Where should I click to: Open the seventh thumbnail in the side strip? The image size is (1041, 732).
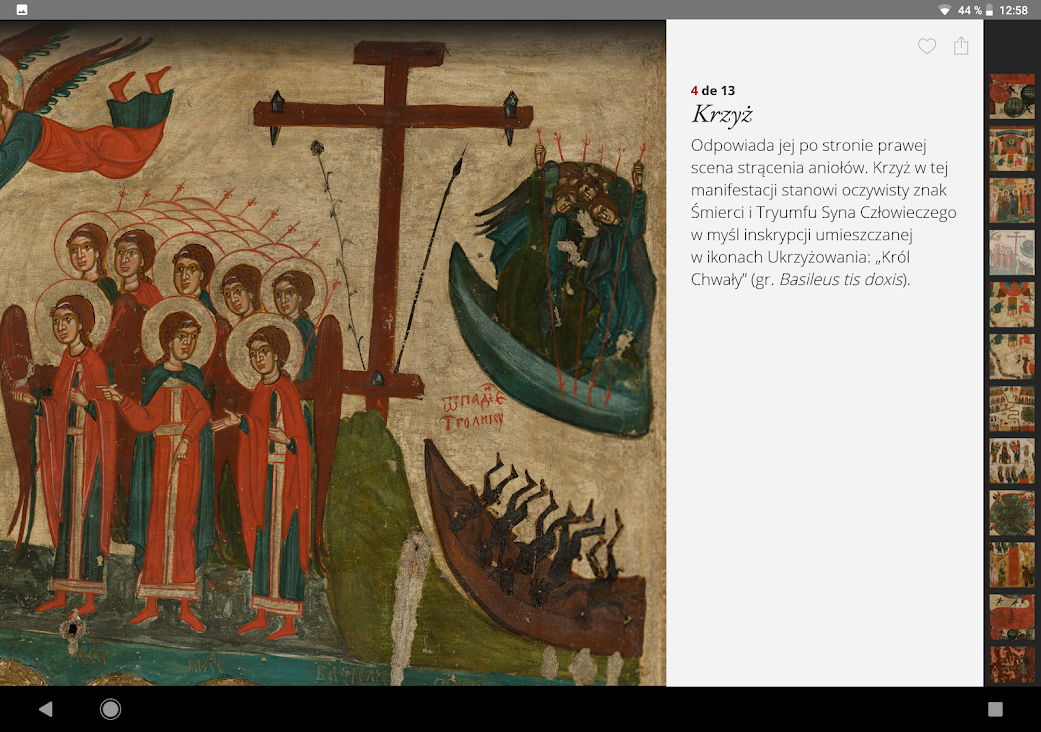[1012, 408]
